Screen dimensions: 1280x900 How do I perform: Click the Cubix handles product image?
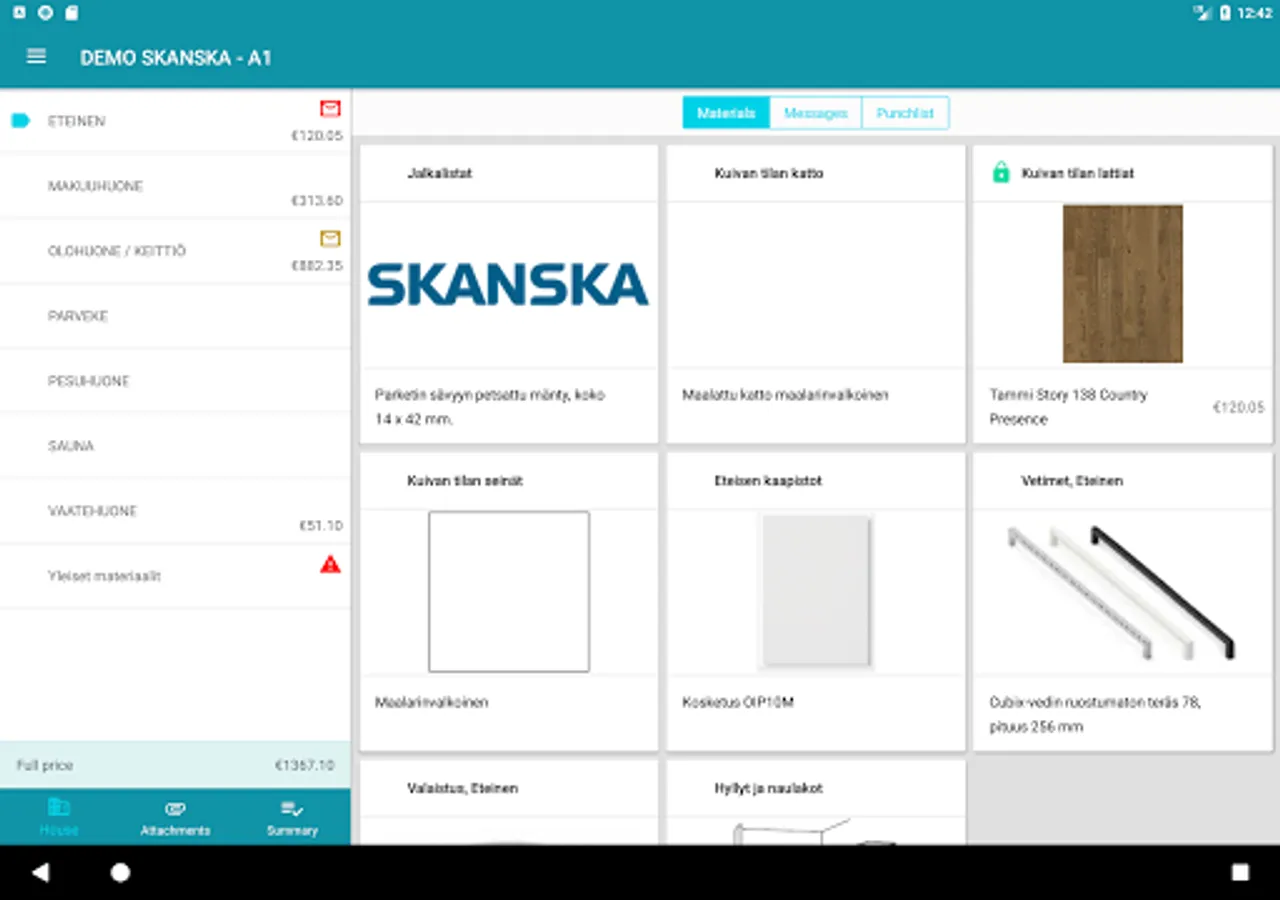tap(1122, 592)
